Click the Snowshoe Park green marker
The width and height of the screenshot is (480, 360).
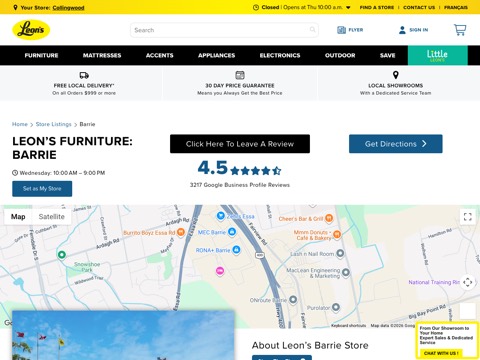pyautogui.click(x=61, y=255)
